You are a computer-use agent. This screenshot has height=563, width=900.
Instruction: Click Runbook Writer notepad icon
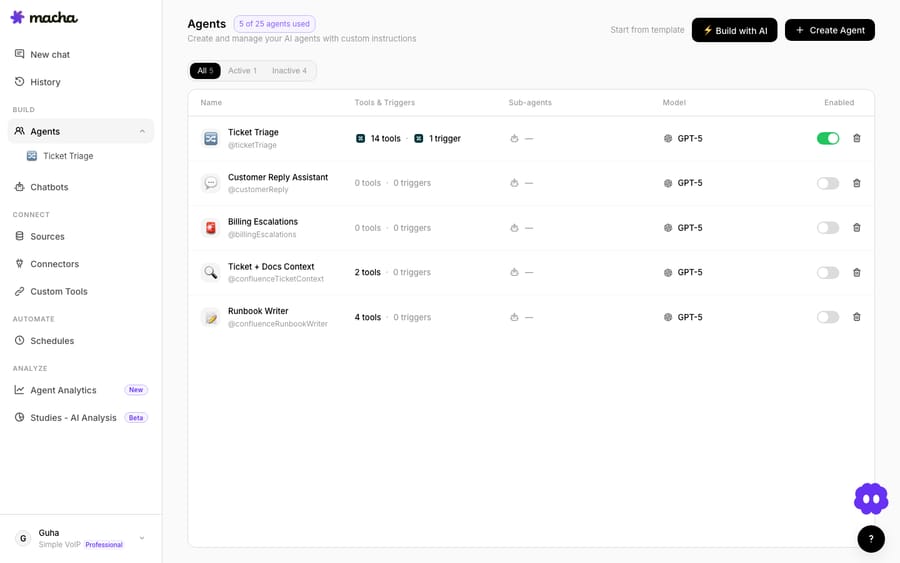point(211,317)
